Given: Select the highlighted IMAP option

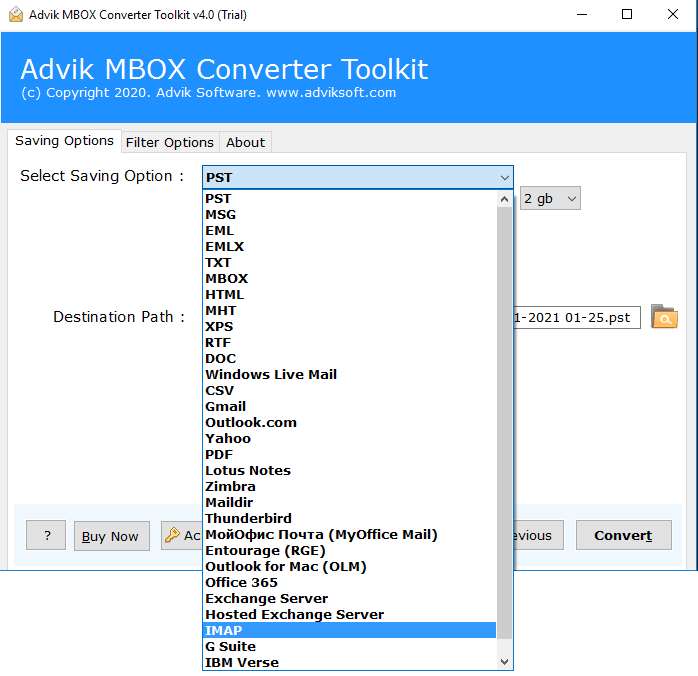Looking at the screenshot, I should click(349, 631).
